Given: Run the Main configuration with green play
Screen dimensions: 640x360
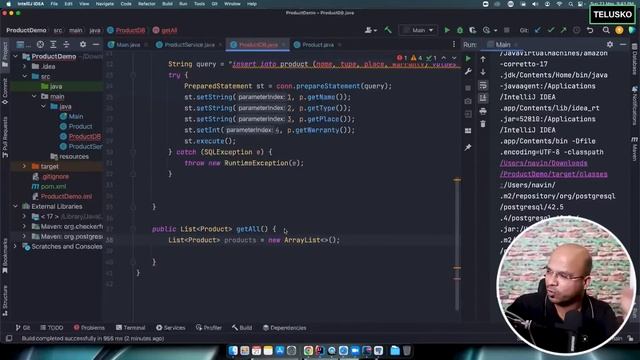Looking at the screenshot, I should [x=447, y=30].
